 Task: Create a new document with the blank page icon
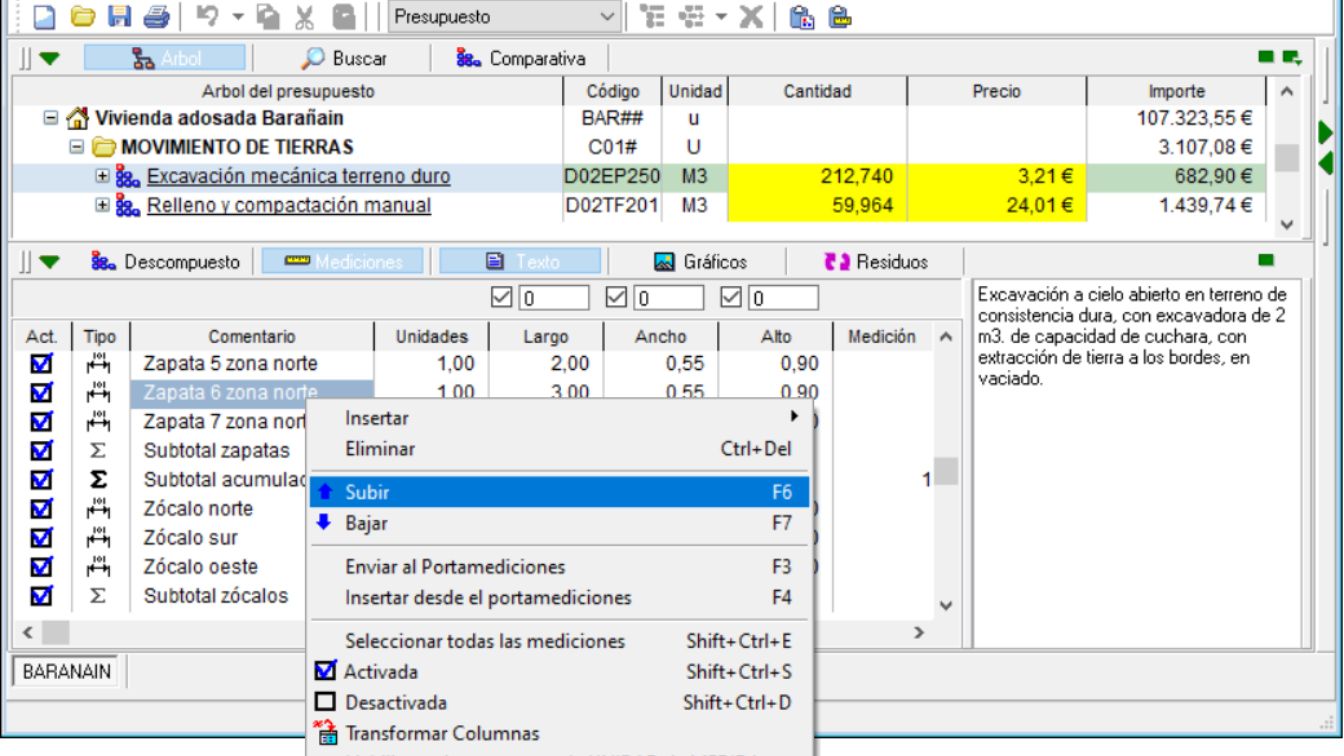43,17
